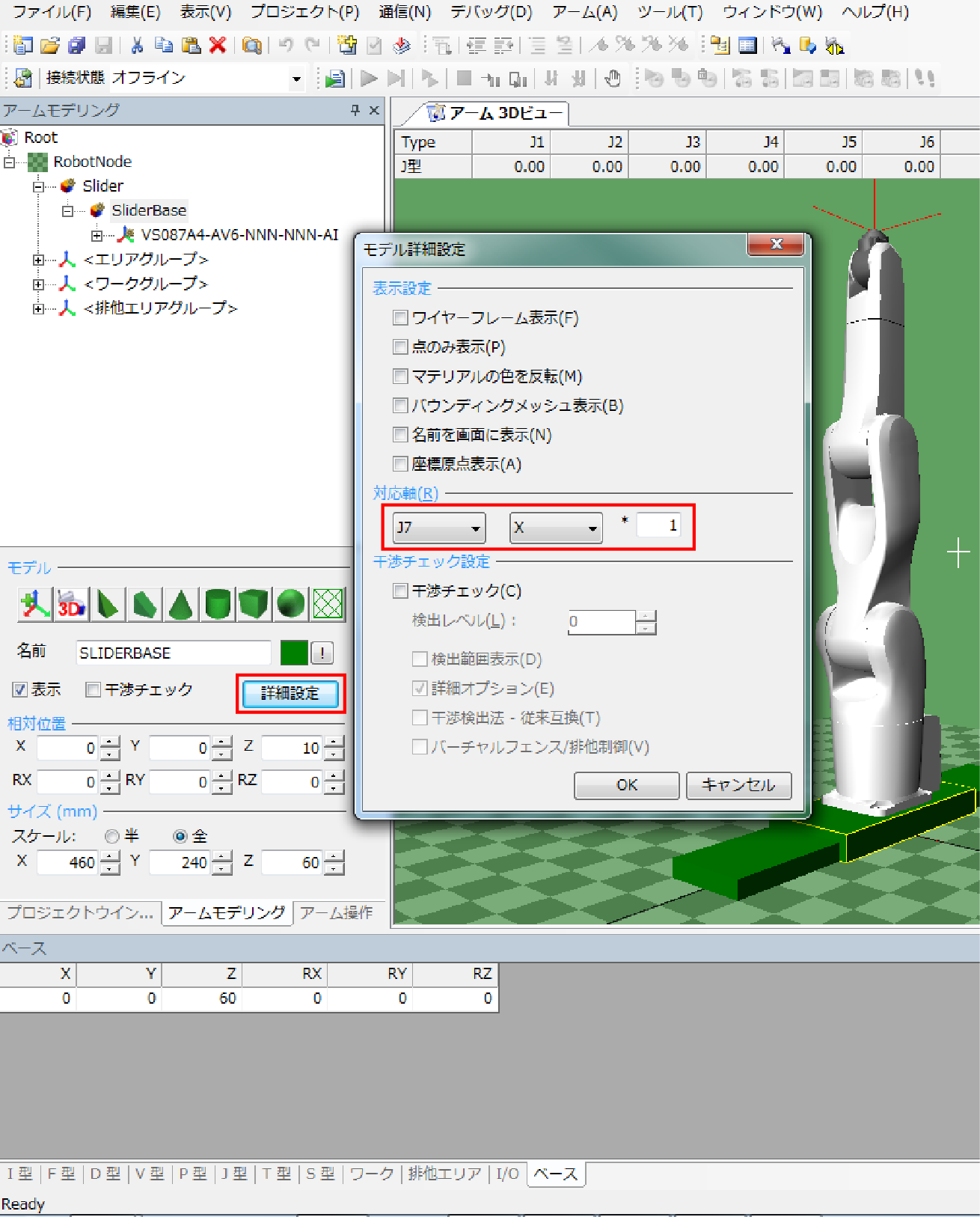This screenshot has width=980, height=1217.
Task: Open the X direction dropdown
Action: point(556,528)
